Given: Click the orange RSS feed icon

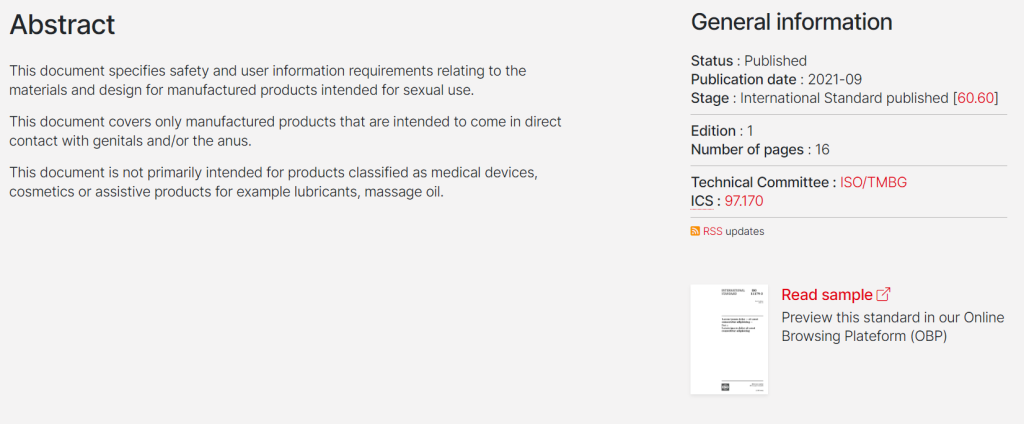Looking at the screenshot, I should [695, 231].
